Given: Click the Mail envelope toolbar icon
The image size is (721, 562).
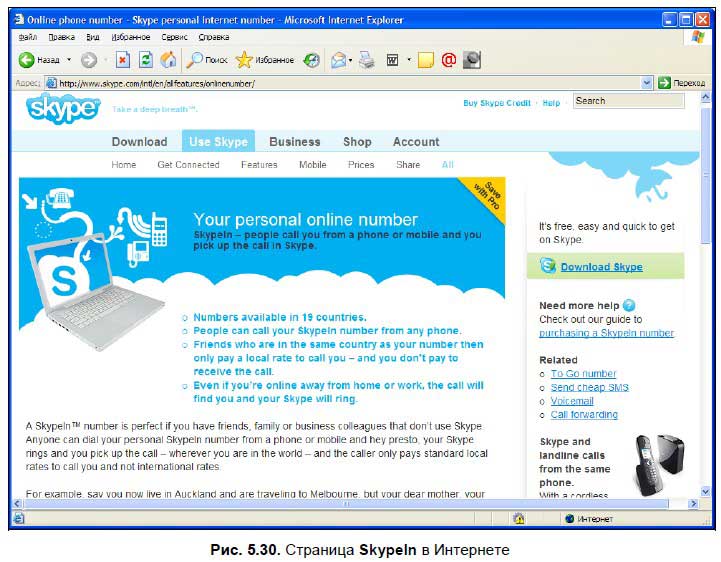Looking at the screenshot, I should tap(338, 60).
